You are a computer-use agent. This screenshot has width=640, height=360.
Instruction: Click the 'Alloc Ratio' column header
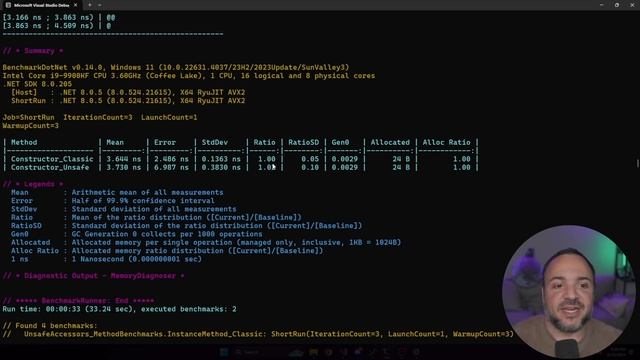pyautogui.click(x=447, y=142)
